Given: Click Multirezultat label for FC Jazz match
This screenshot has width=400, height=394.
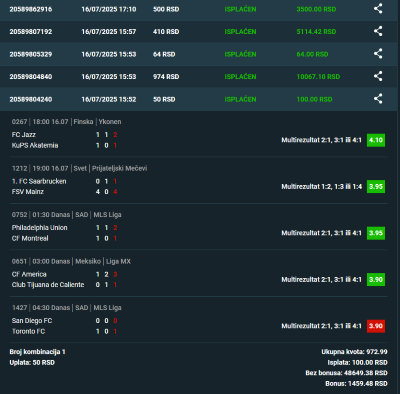Looking at the screenshot, I should point(322,140).
